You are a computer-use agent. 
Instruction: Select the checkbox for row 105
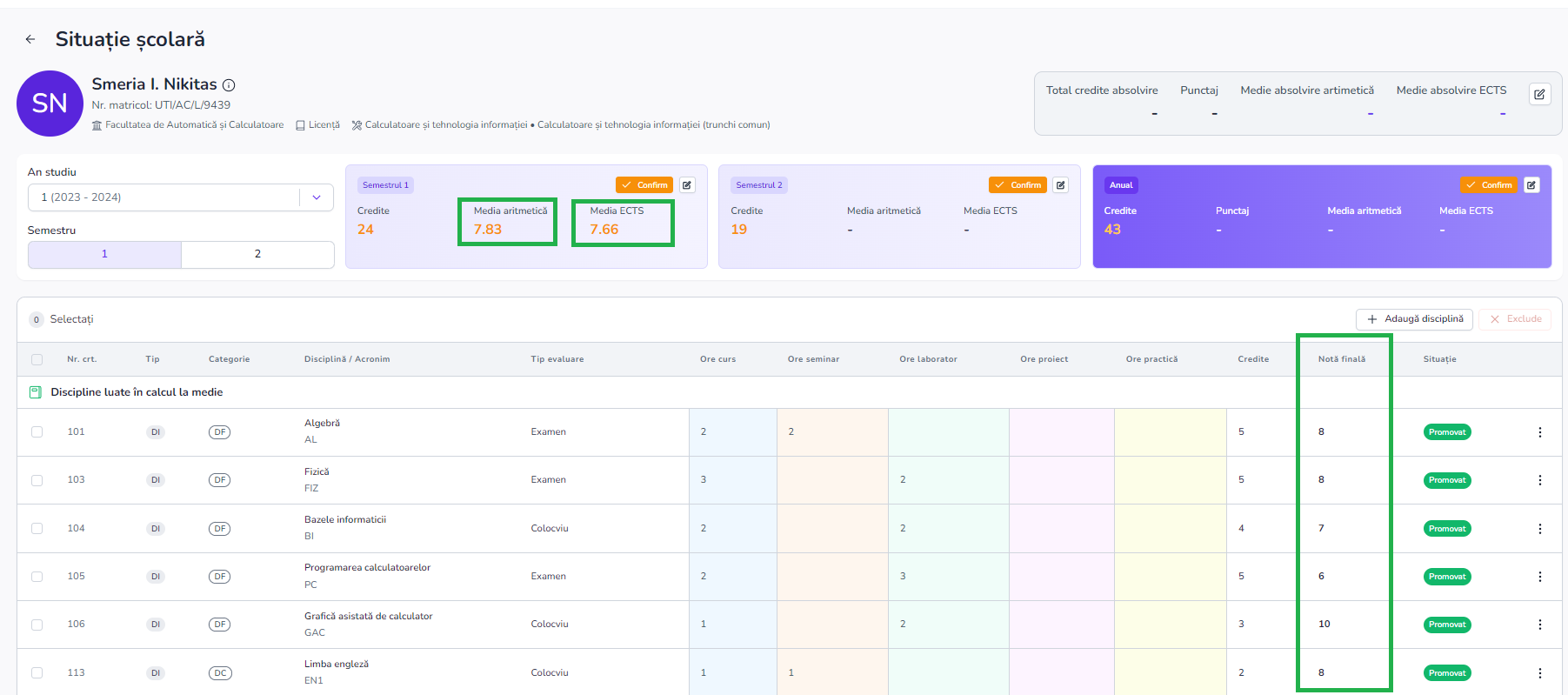tap(37, 577)
